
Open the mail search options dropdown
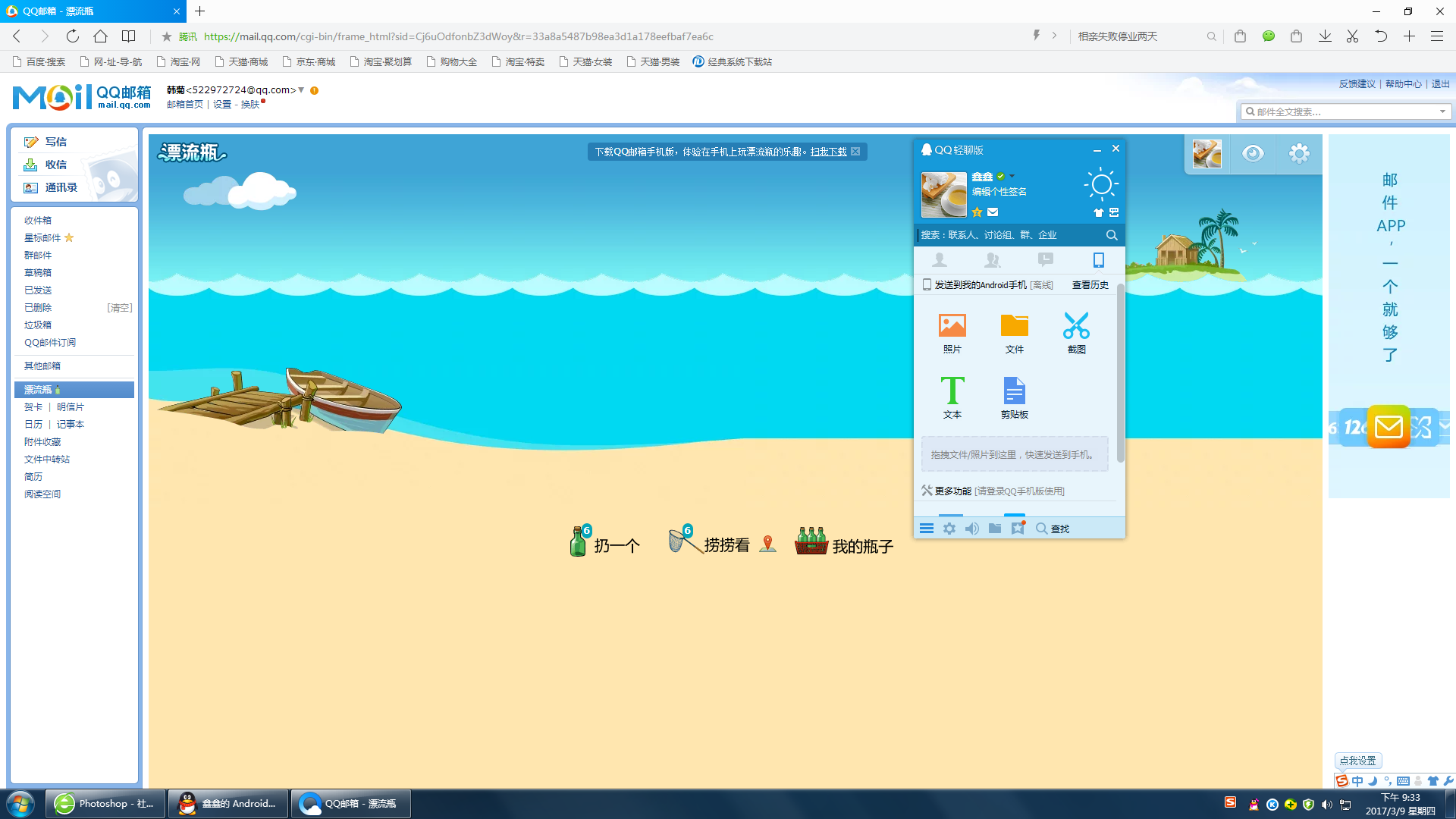click(x=1442, y=111)
